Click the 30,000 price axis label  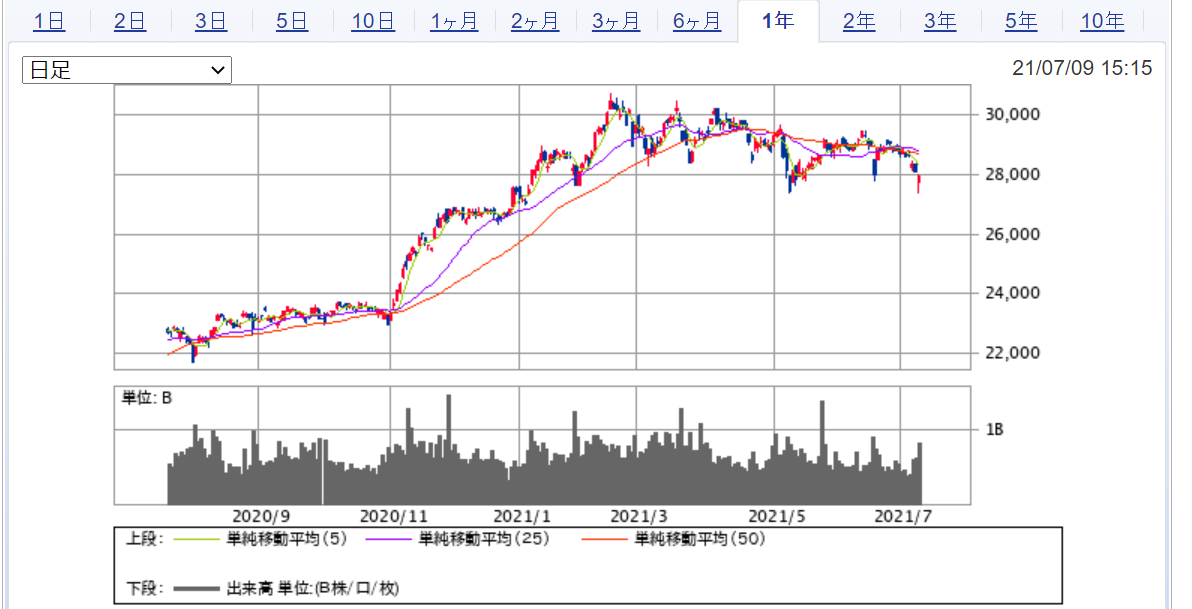coord(1013,115)
